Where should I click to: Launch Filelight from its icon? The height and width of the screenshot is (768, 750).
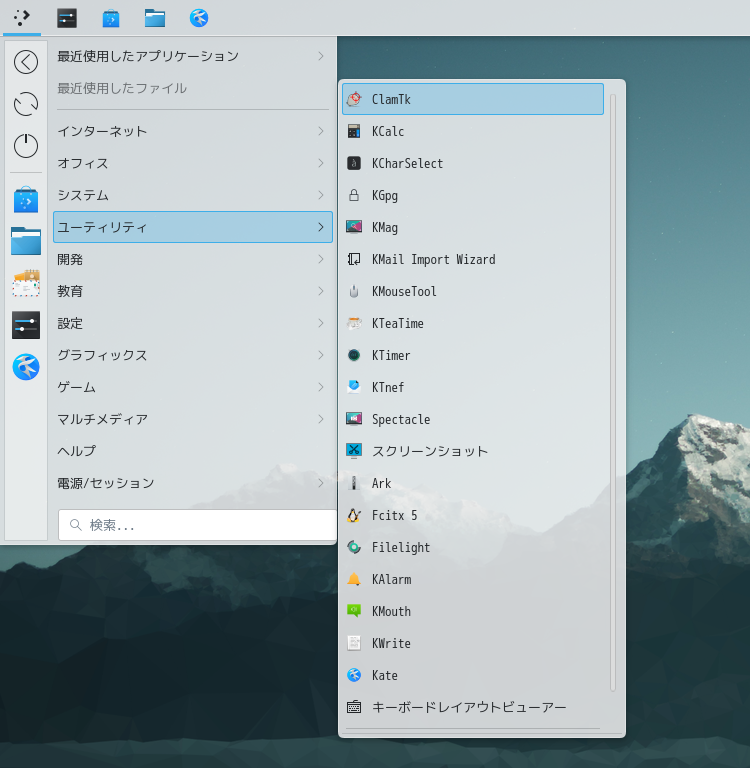click(353, 547)
